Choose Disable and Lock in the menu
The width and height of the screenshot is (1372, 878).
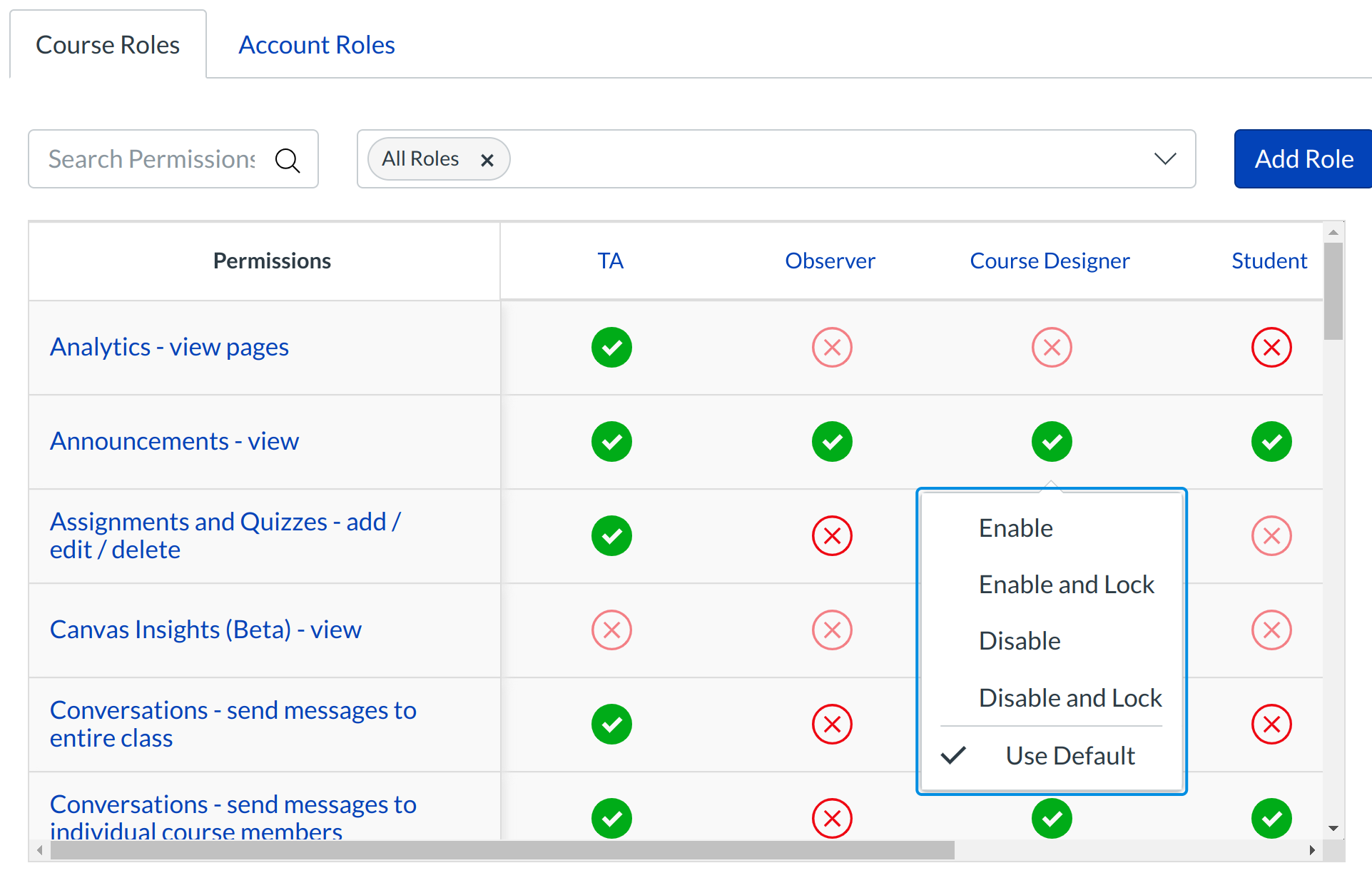(x=1069, y=697)
